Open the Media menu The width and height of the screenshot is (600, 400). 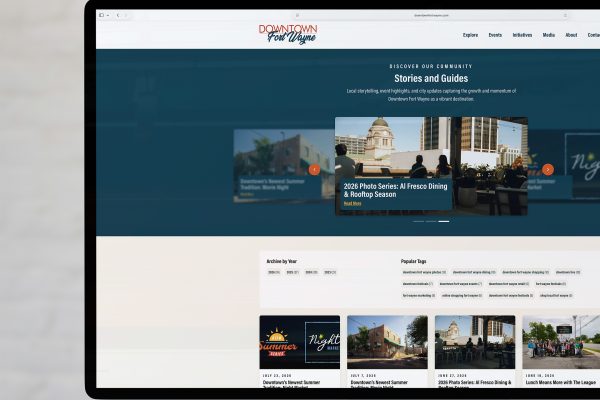[x=549, y=35]
